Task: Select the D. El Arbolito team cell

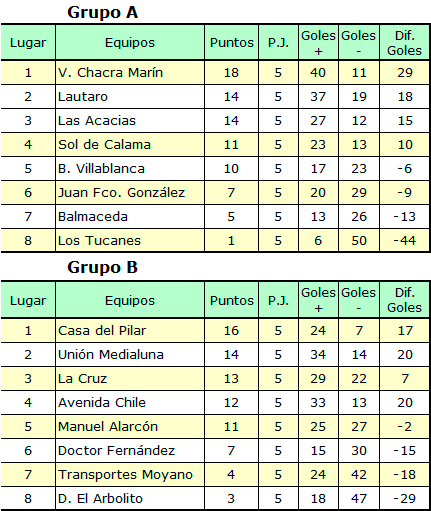Action: pyautogui.click(x=130, y=498)
